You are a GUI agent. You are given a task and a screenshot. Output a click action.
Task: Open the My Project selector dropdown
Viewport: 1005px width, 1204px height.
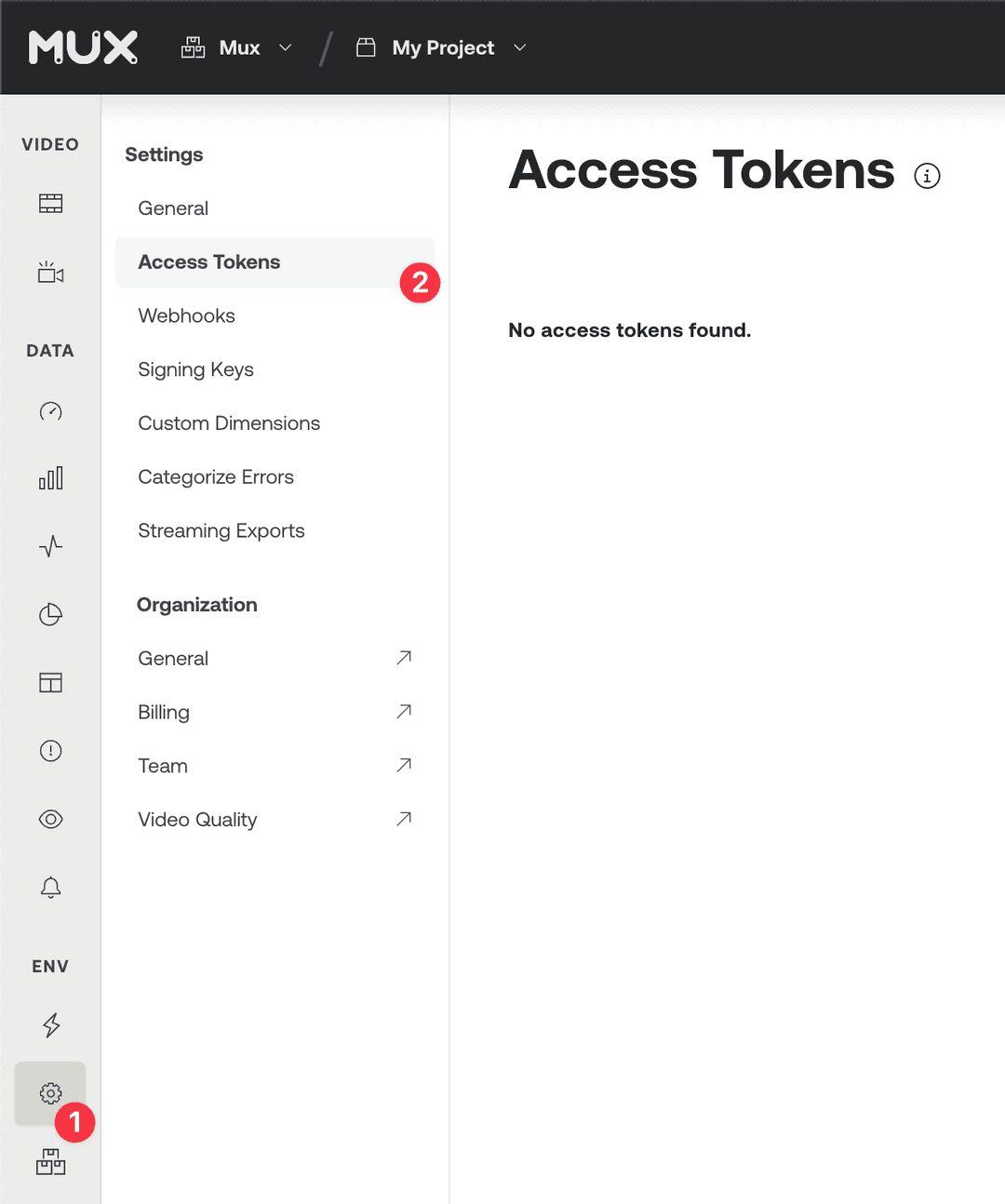[x=520, y=47]
